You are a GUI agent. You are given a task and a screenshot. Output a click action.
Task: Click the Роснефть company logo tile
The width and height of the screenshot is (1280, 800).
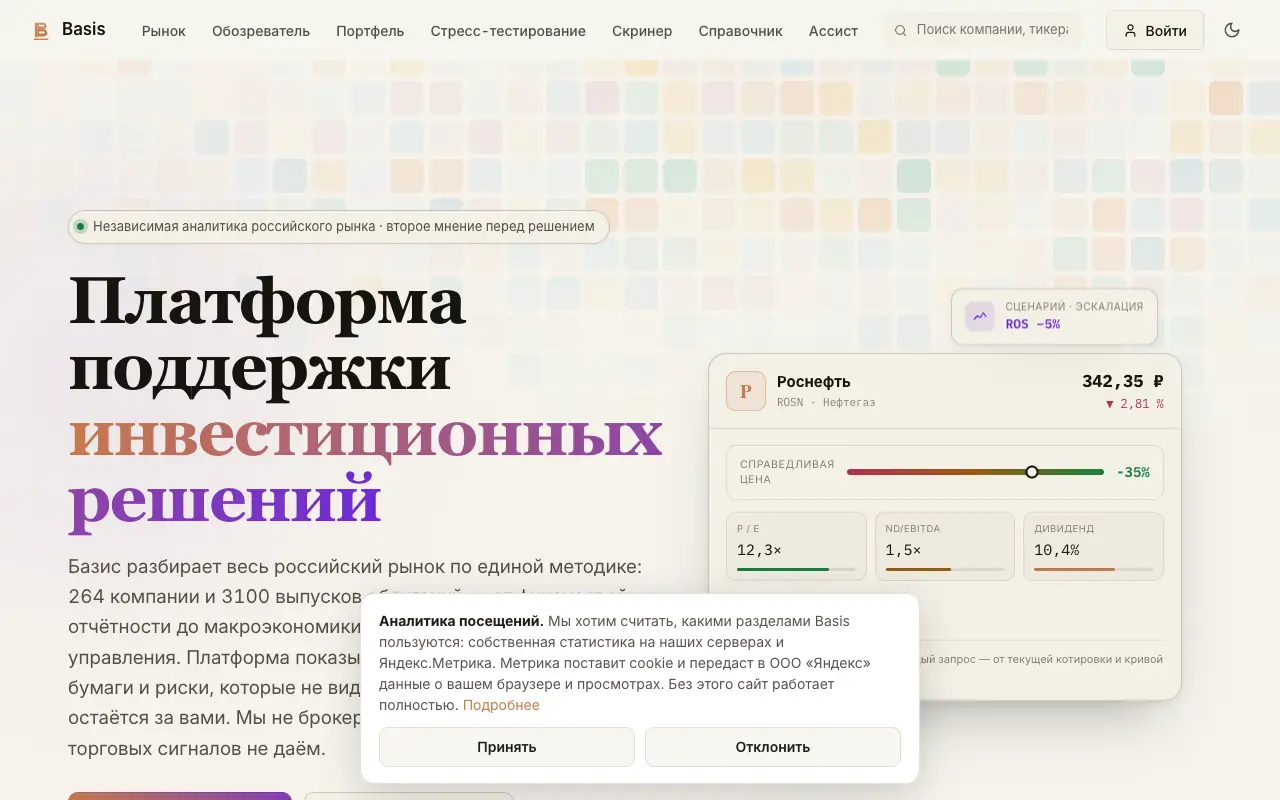pos(746,391)
